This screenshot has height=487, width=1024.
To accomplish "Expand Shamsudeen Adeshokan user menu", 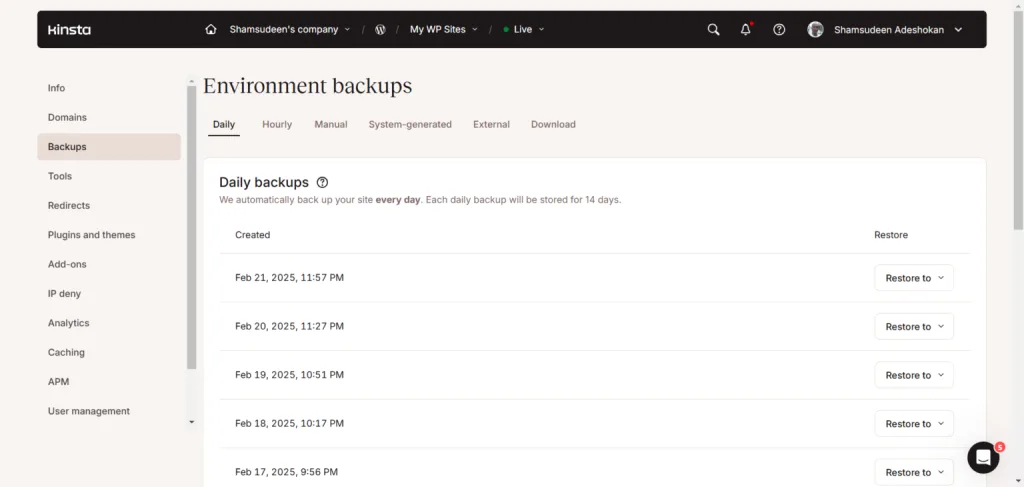I will click(x=898, y=29).
